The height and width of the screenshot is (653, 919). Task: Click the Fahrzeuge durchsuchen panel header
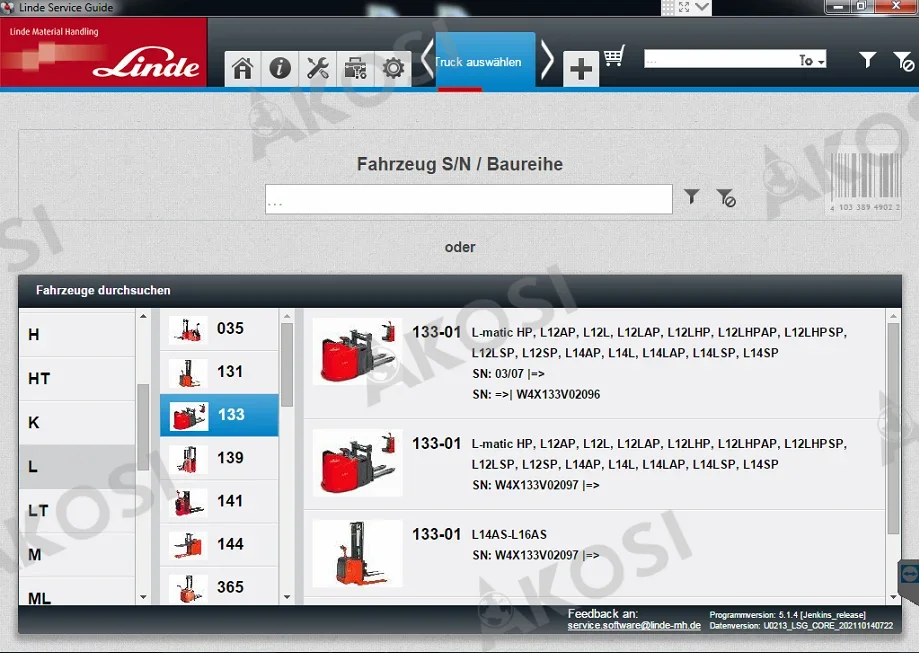(x=460, y=291)
